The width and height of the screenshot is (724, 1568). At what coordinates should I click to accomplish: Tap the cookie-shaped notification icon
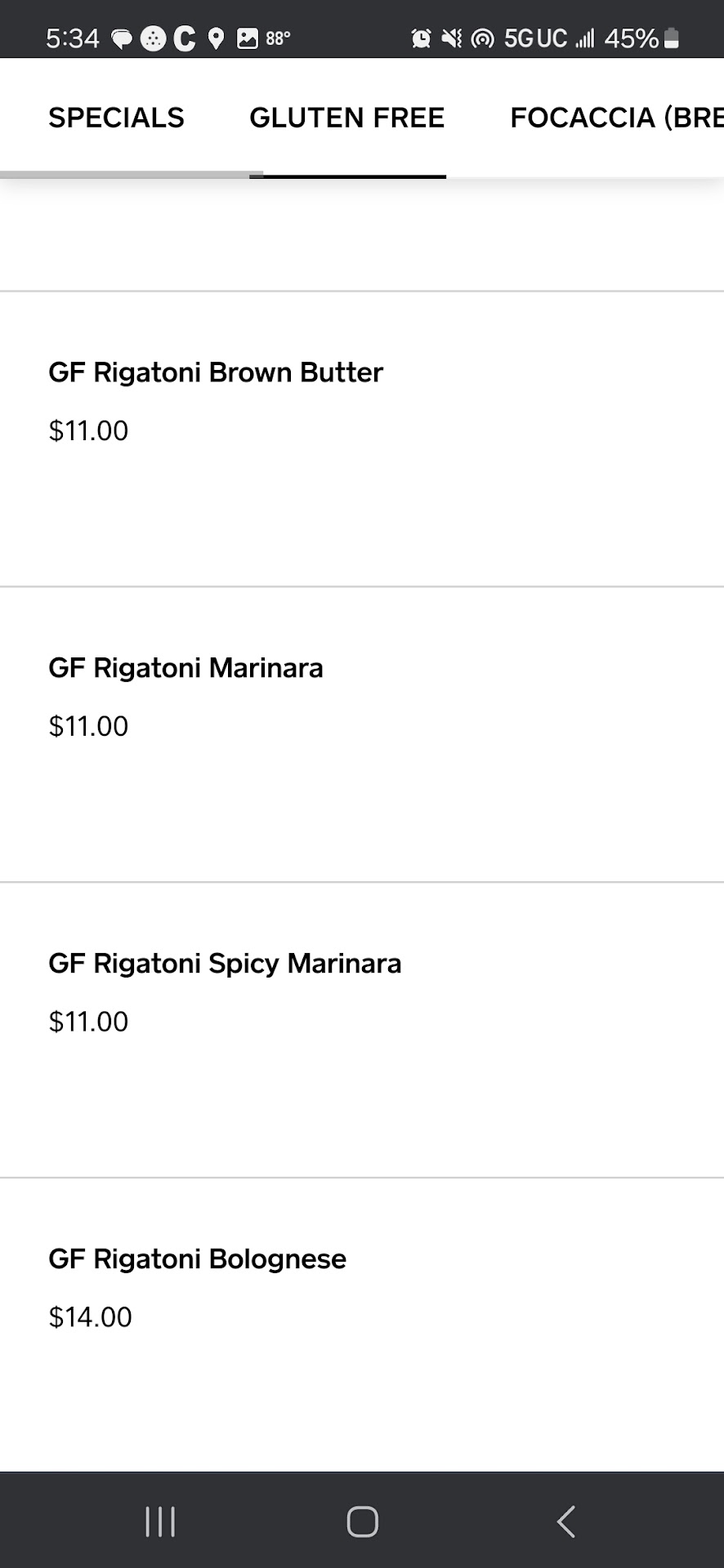(x=153, y=38)
